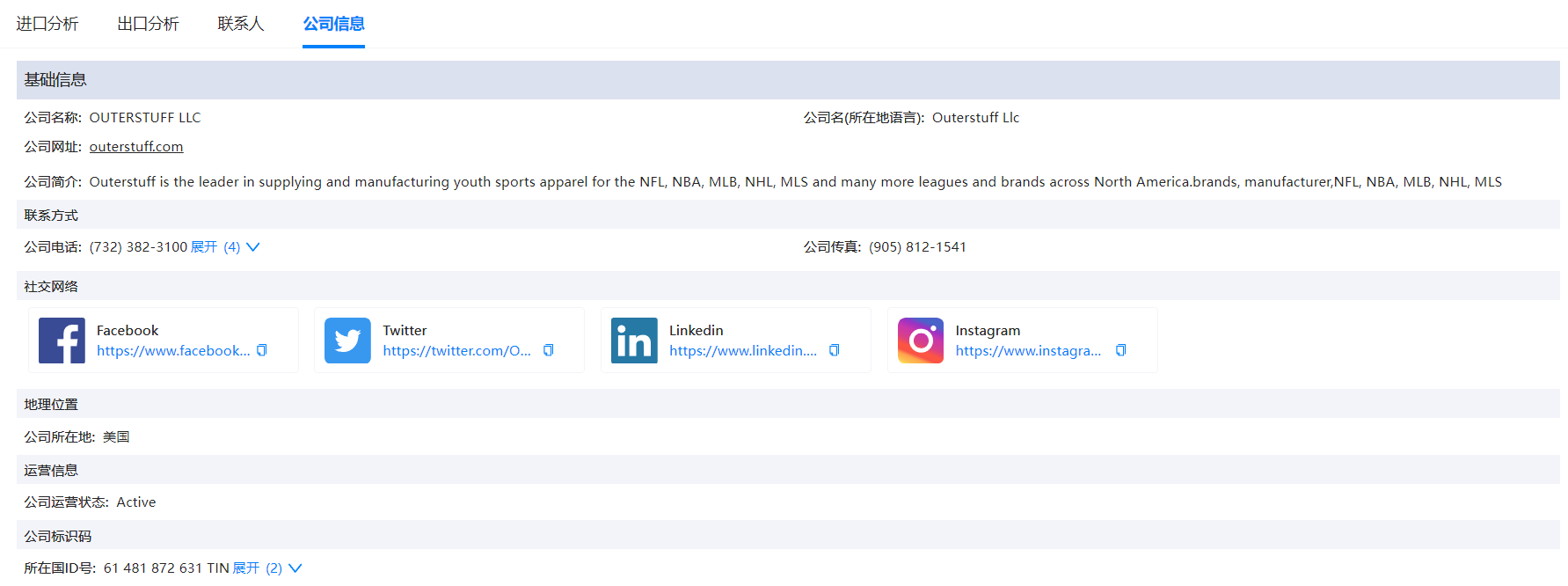Click the chevron next to ID 展开 (2)
The height and width of the screenshot is (586, 1568).
click(295, 568)
